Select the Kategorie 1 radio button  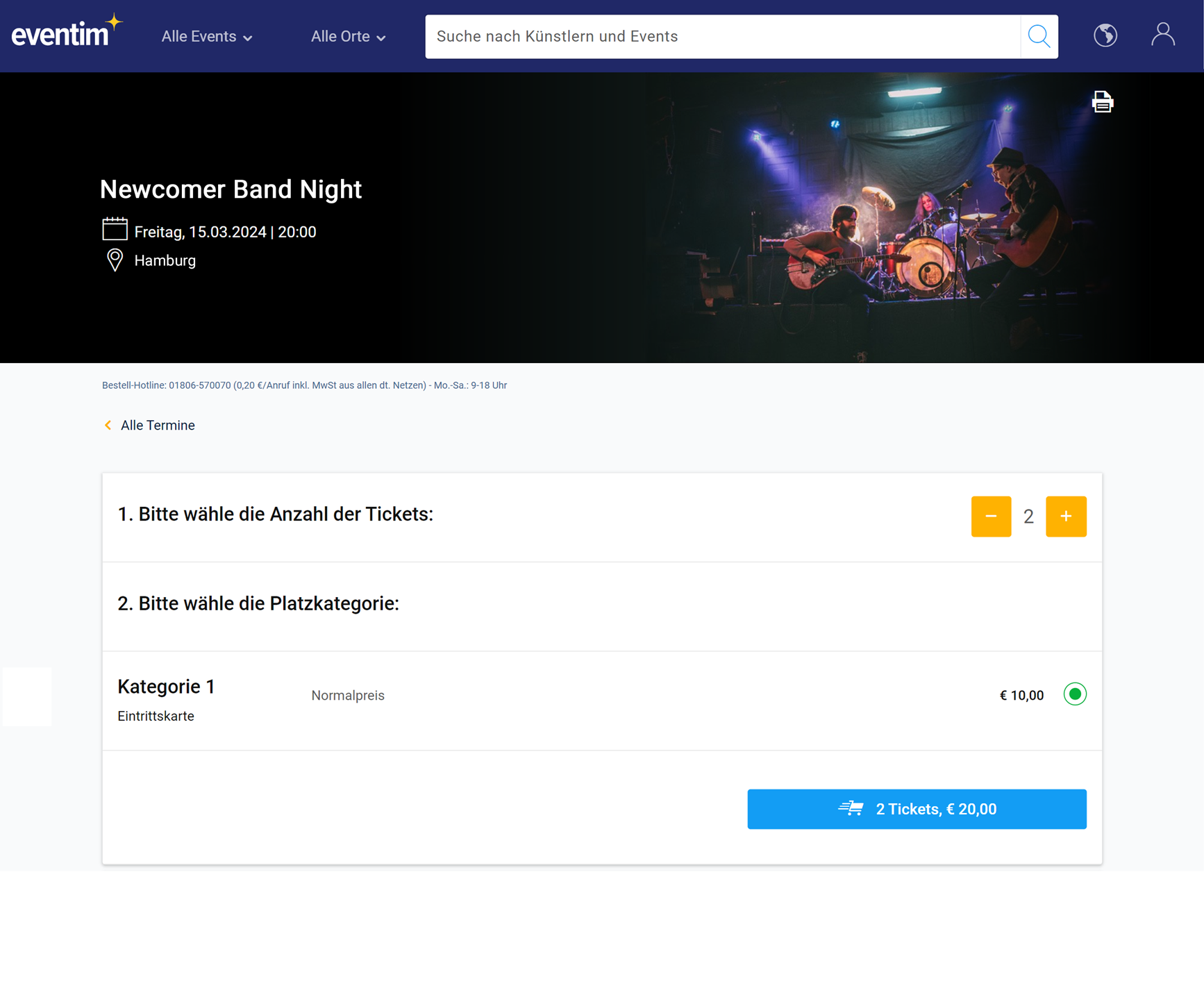point(1074,694)
